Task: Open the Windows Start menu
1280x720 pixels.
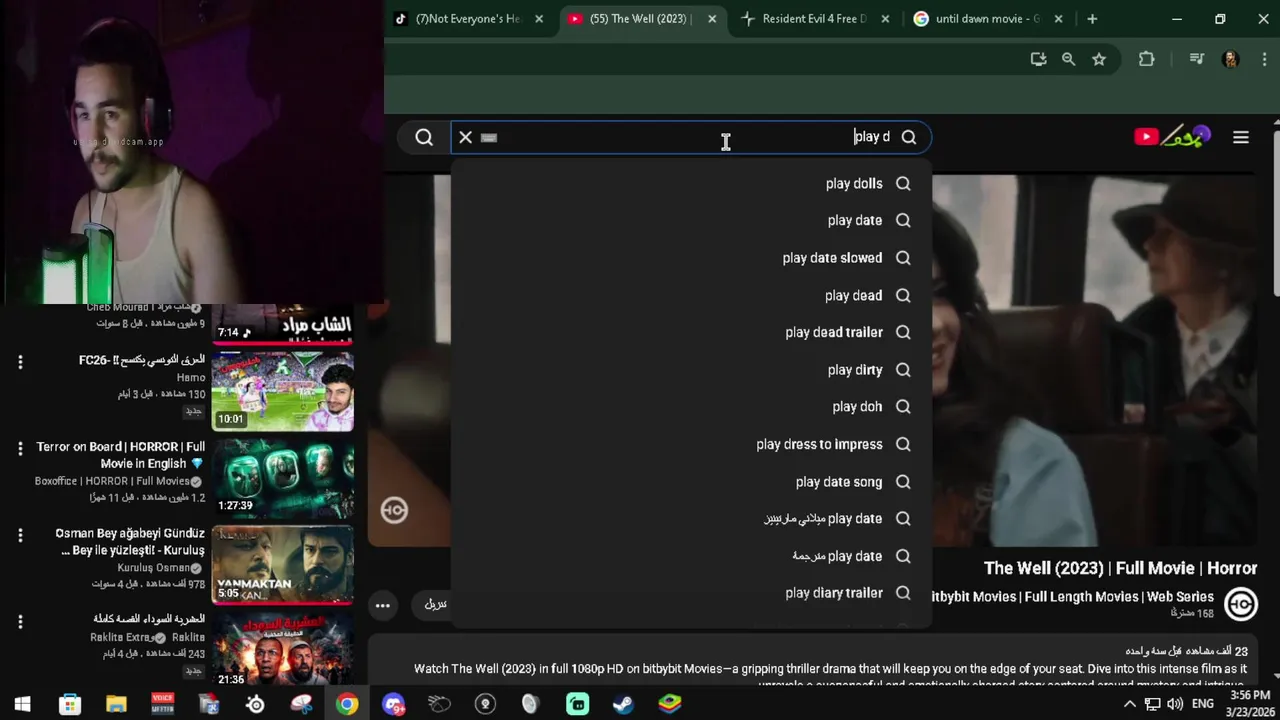Action: point(22,704)
